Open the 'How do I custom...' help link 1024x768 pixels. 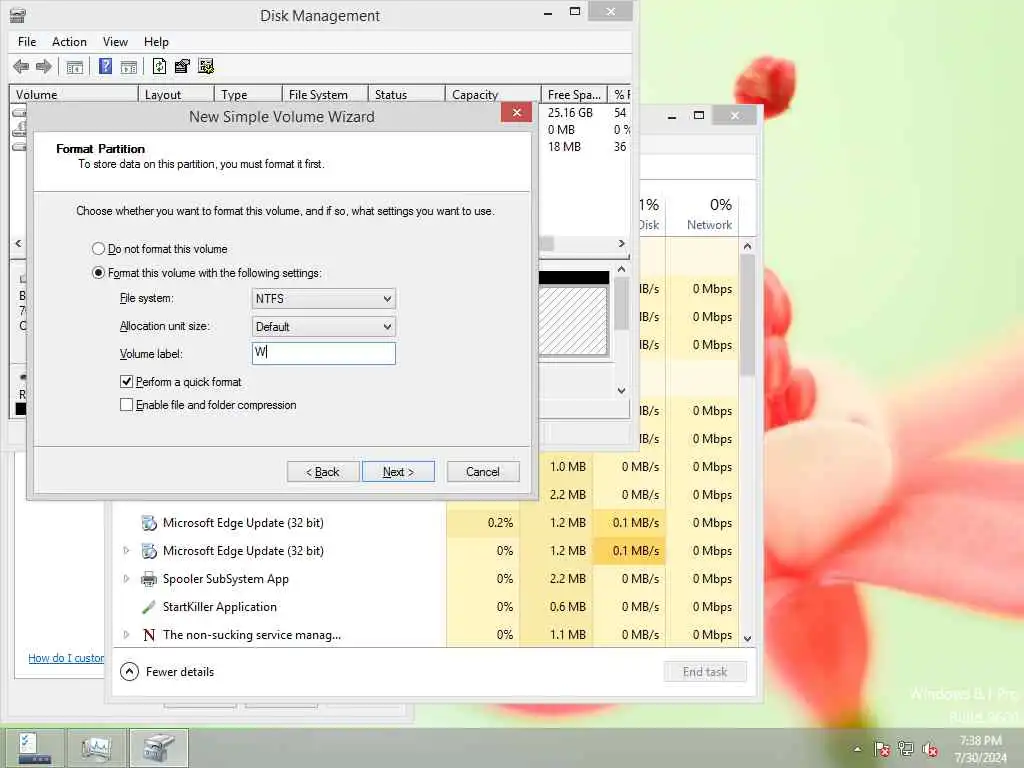(66, 658)
